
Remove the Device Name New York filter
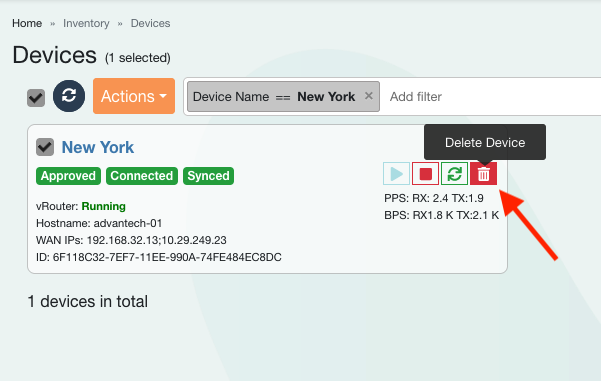(369, 96)
